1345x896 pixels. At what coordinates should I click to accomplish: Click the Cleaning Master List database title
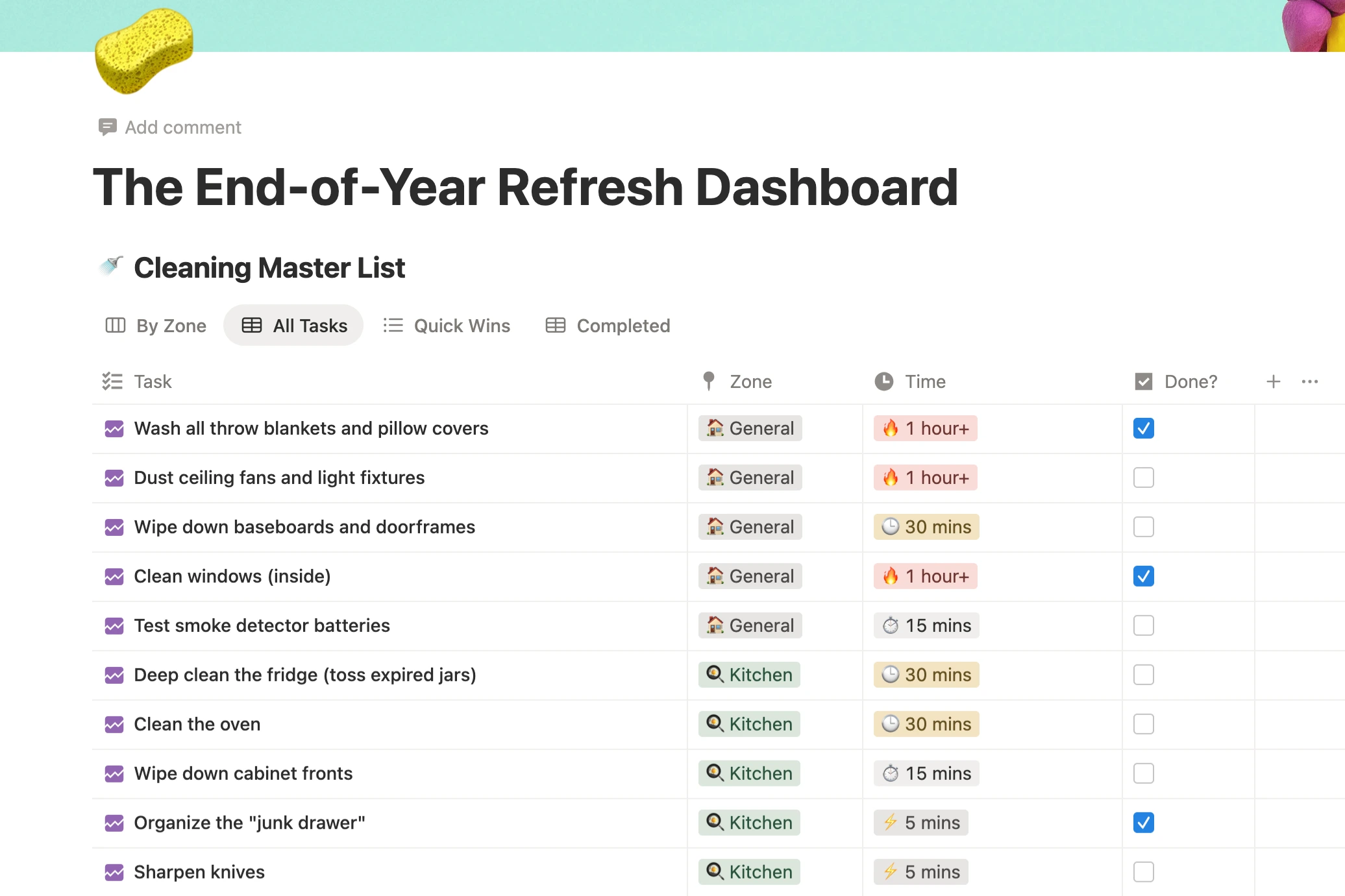[269, 268]
